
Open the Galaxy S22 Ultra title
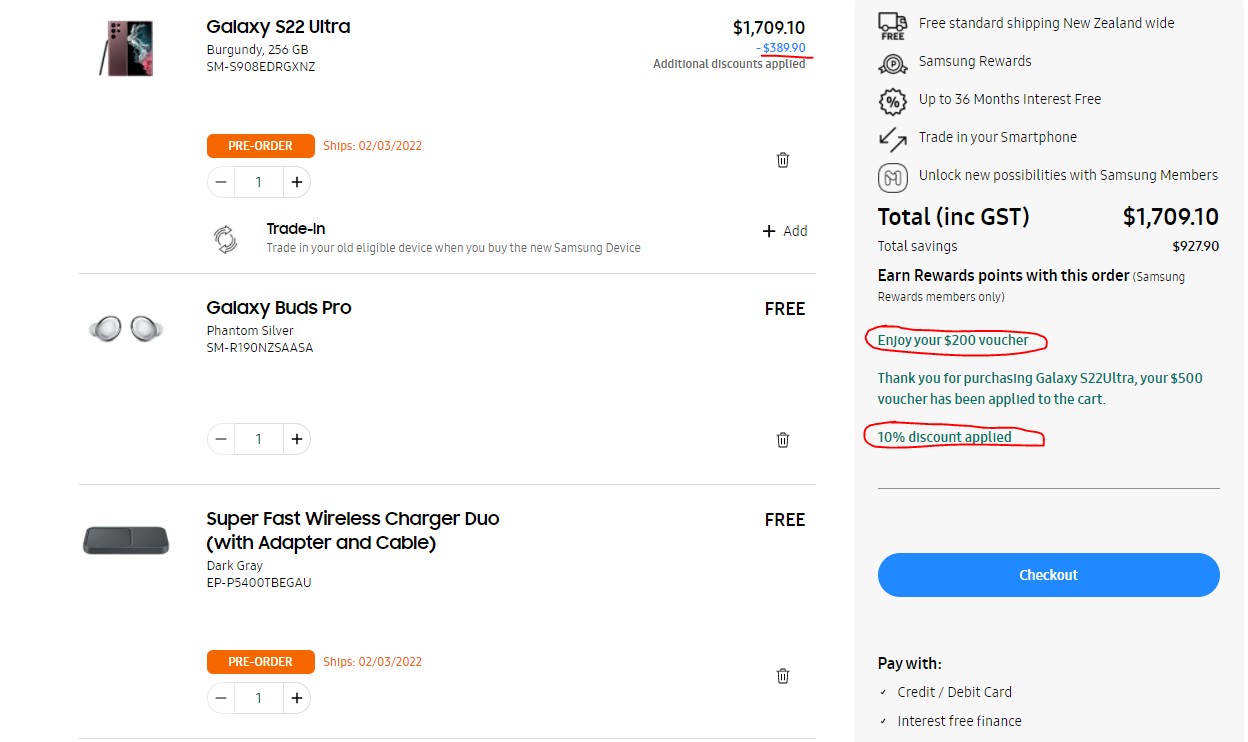click(x=278, y=27)
